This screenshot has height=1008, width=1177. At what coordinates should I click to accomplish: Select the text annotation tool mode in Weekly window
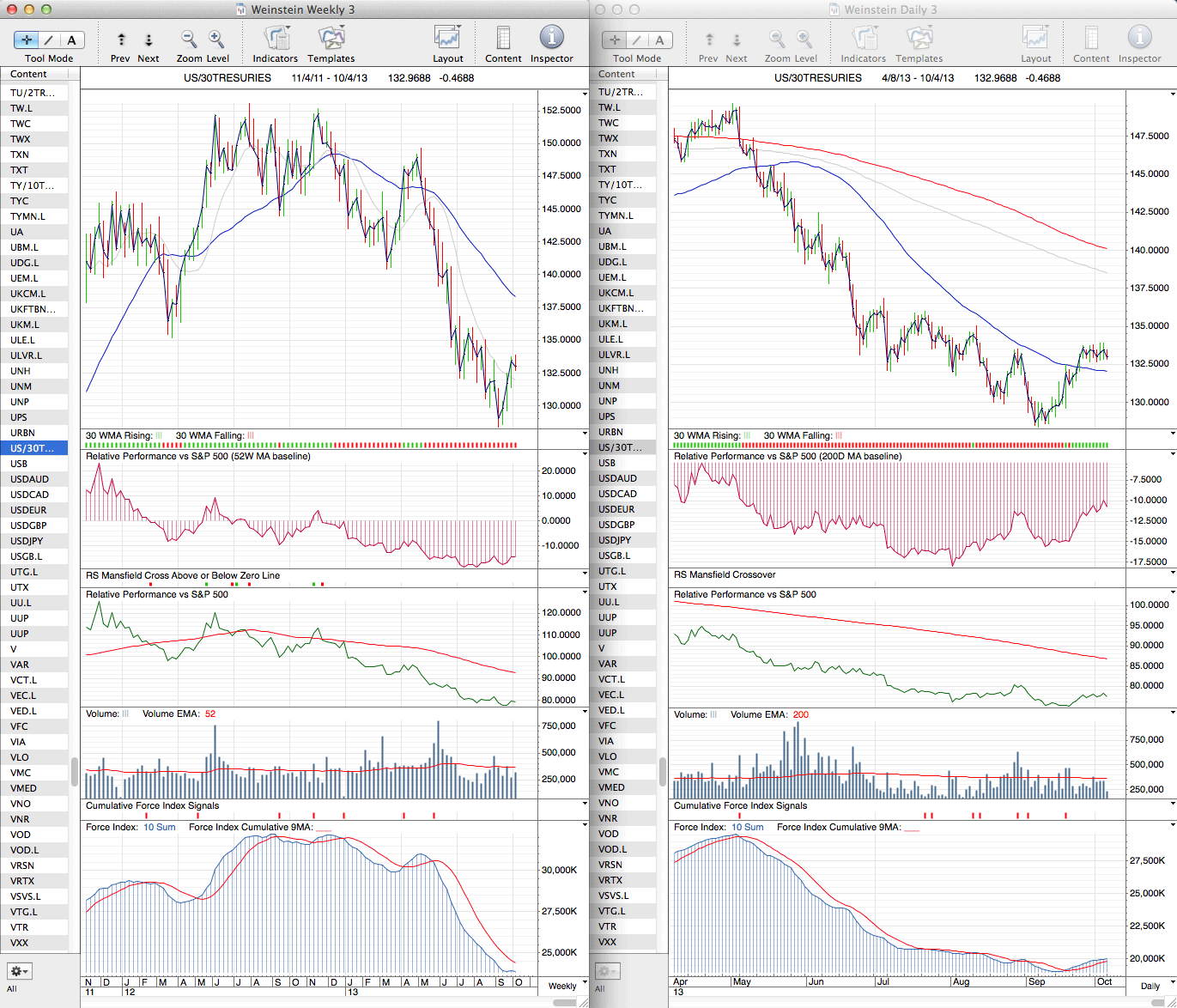pos(71,40)
